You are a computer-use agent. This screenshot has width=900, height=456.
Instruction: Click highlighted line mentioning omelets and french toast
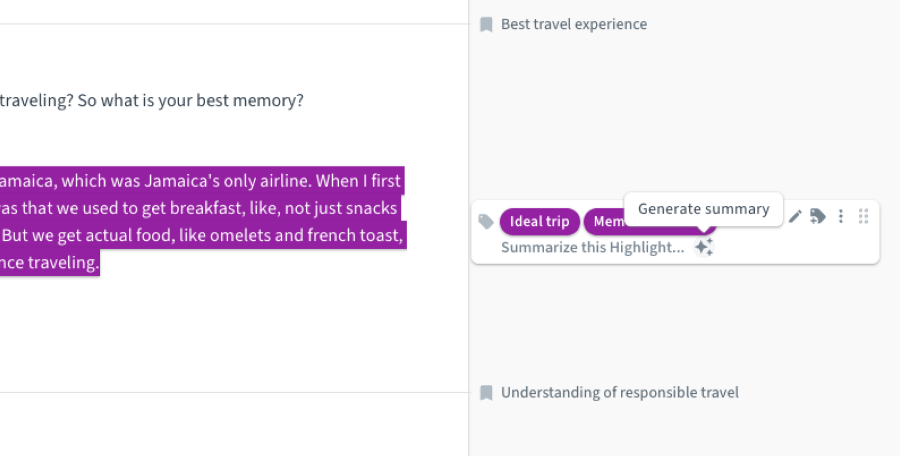(200, 237)
